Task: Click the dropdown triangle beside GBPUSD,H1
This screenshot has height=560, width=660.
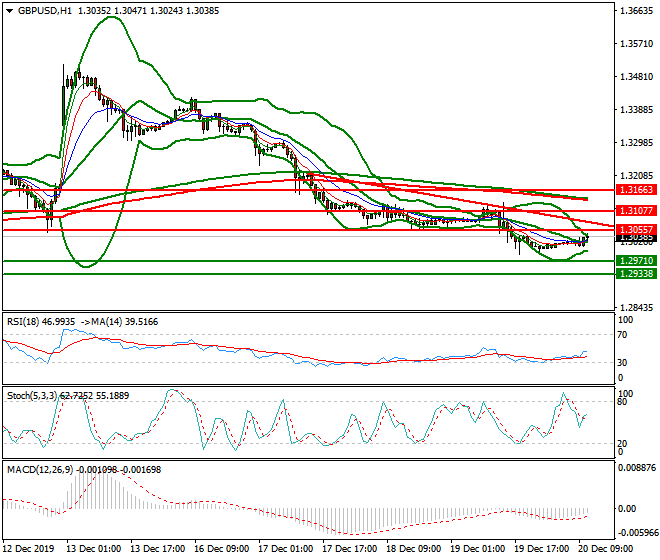Action: pos(10,10)
